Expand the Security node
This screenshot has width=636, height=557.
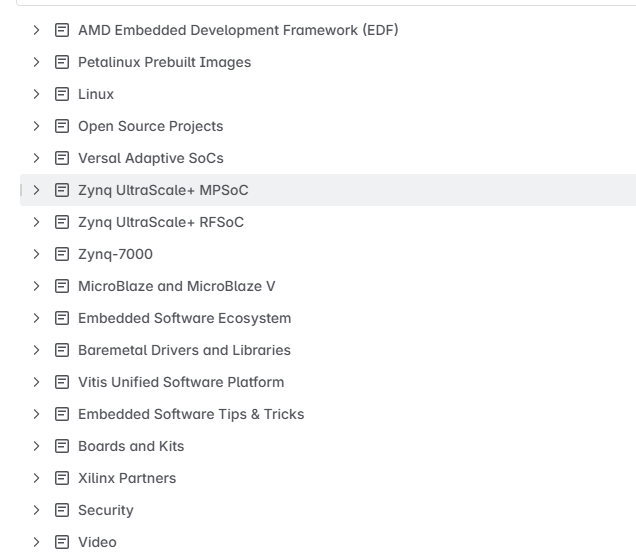(x=36, y=510)
